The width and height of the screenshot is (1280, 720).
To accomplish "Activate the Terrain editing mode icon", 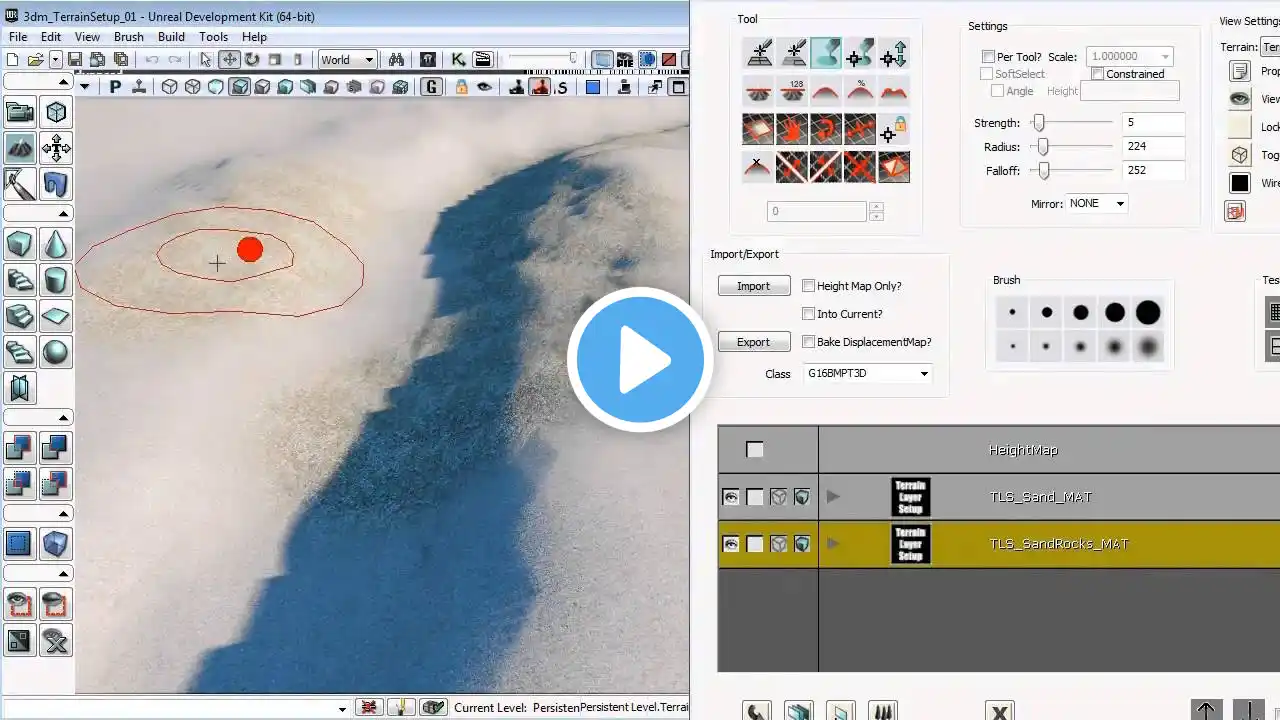I will (x=20, y=149).
